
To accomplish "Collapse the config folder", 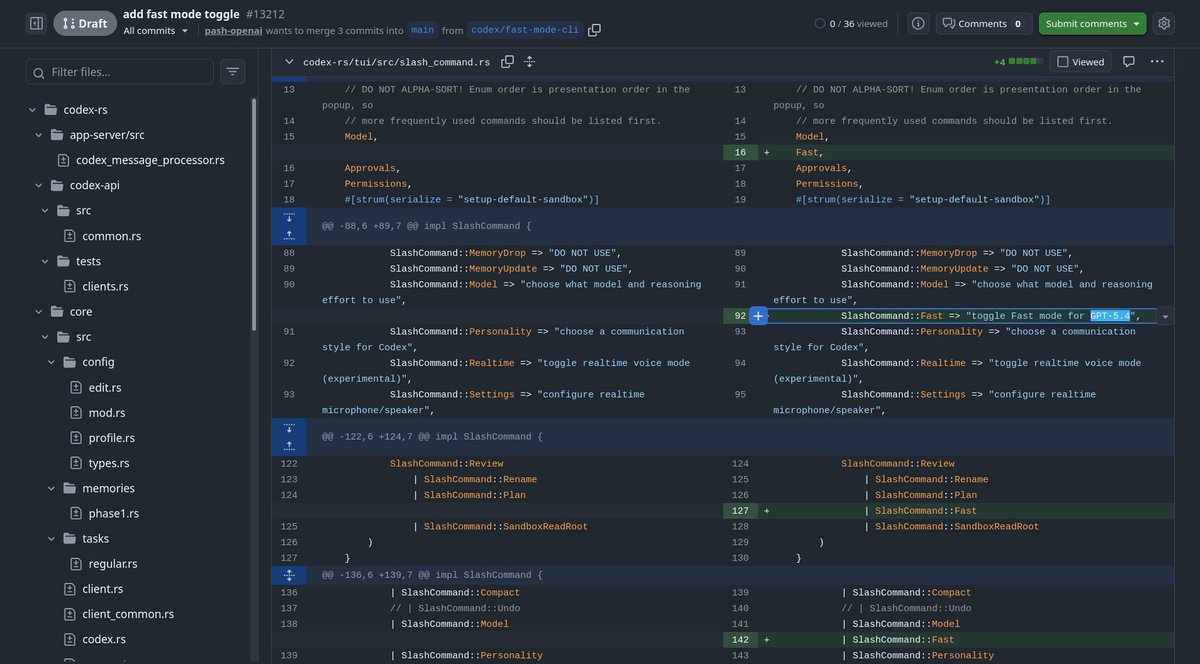I will [x=53, y=362].
